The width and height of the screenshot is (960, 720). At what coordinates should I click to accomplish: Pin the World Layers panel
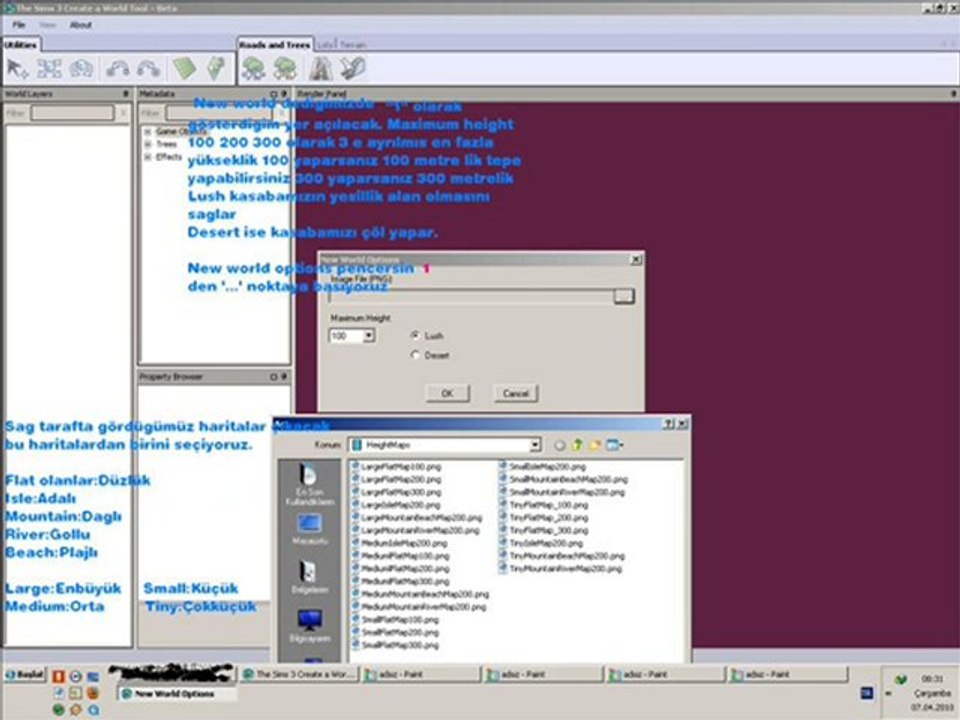tap(126, 94)
